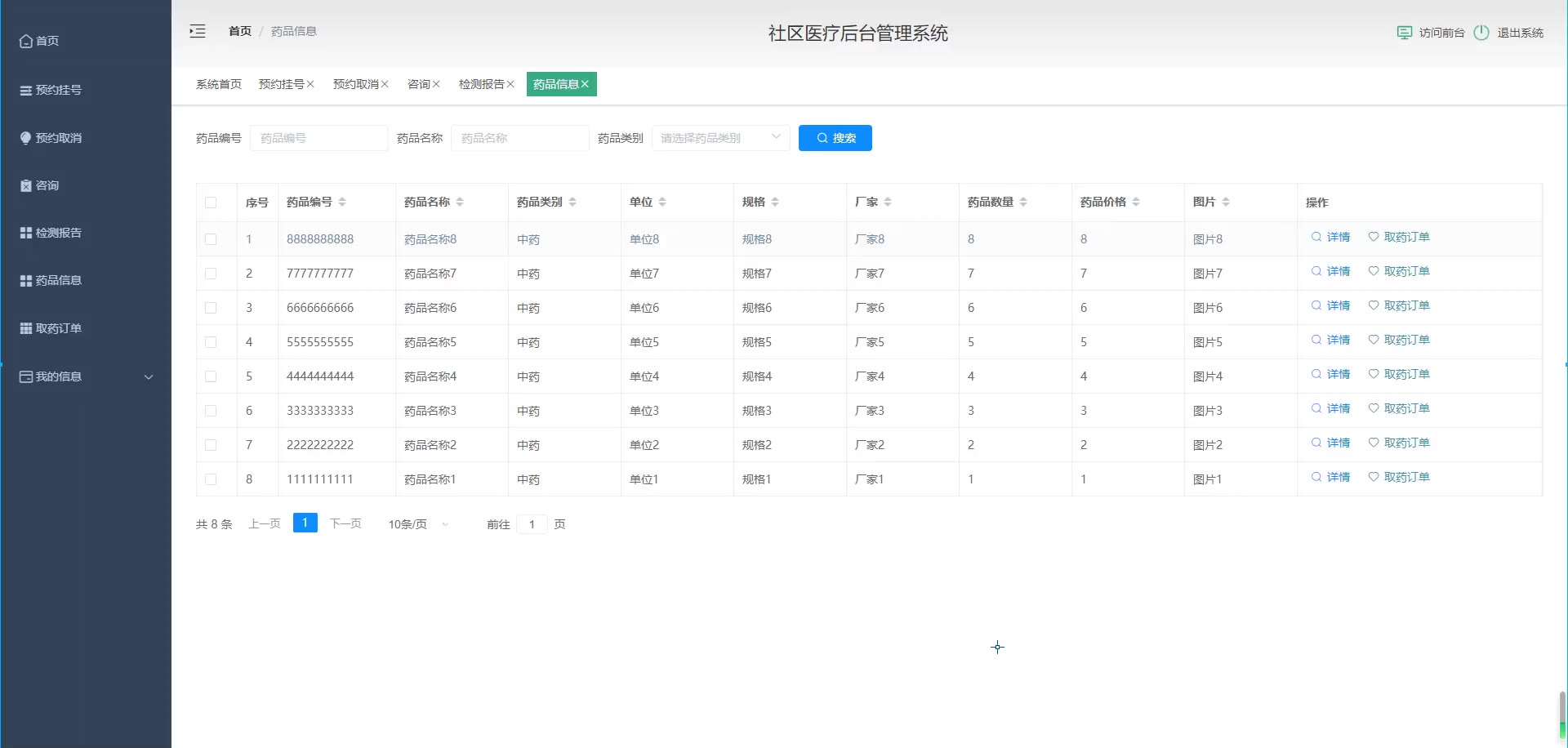View 详情 for 药品名称7
This screenshot has width=1568, height=748.
(1330, 271)
